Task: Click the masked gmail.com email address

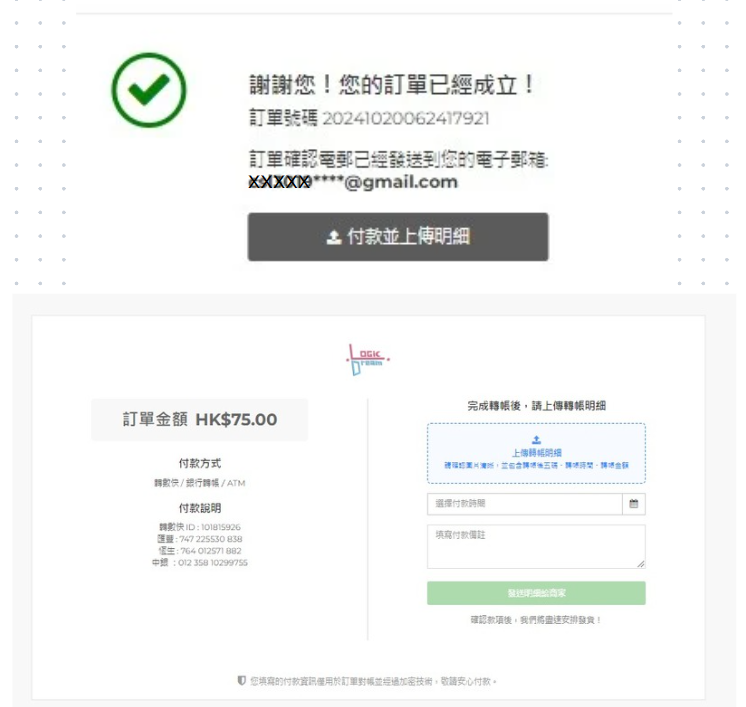Action: click(x=353, y=182)
